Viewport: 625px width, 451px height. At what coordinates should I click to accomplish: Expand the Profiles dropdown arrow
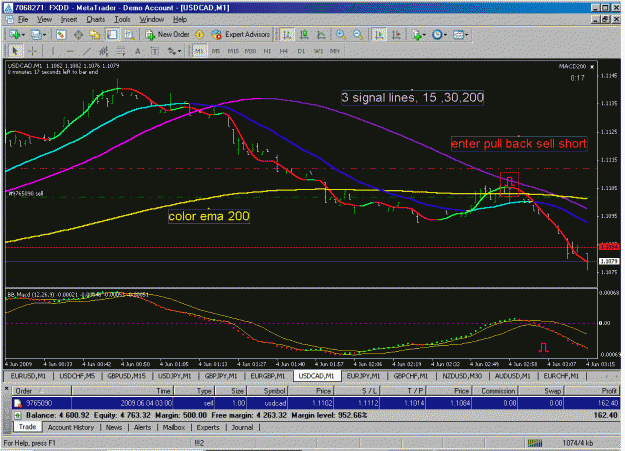click(x=44, y=35)
